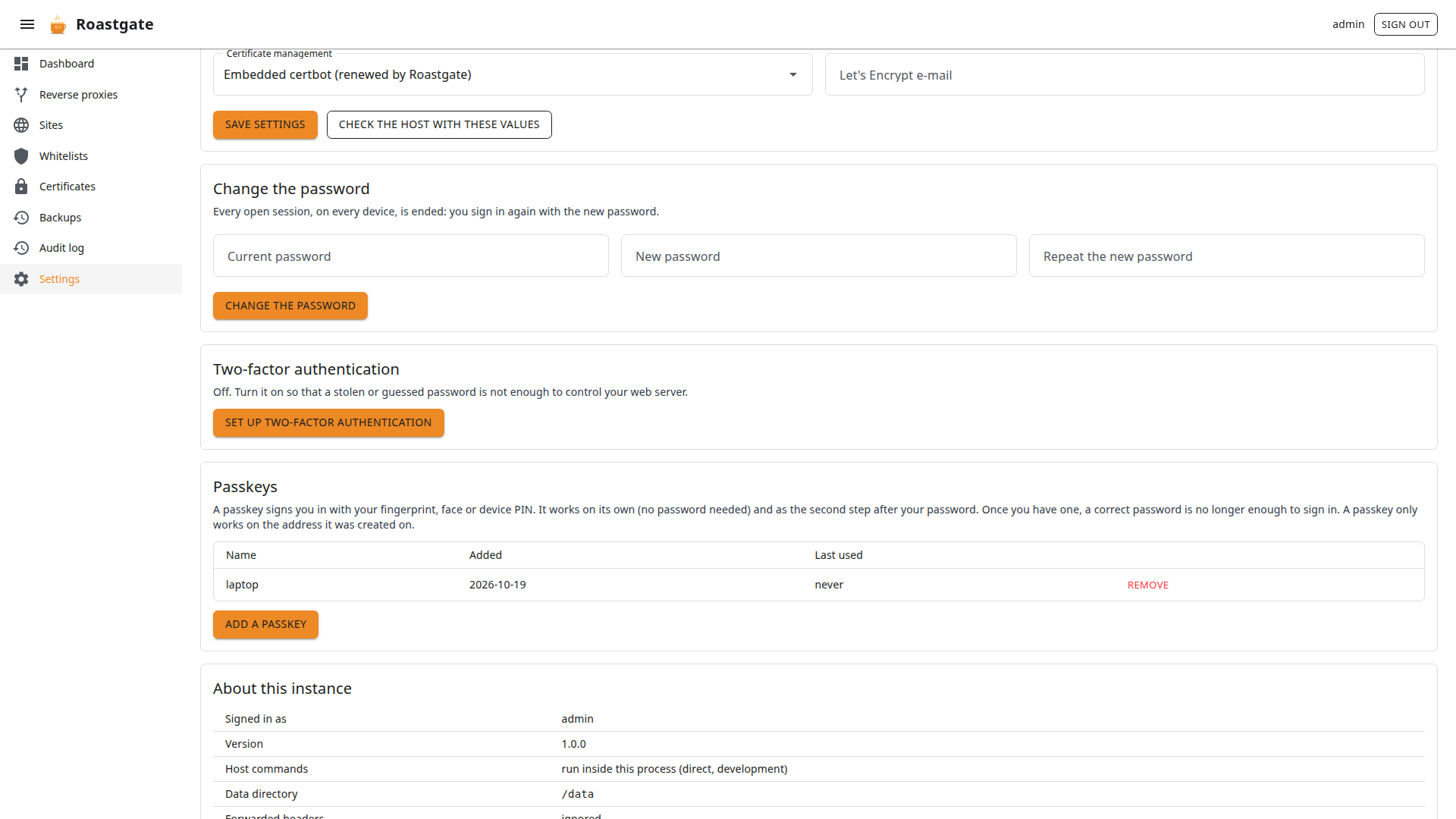
Task: Open the Certificates page
Action: (91, 187)
